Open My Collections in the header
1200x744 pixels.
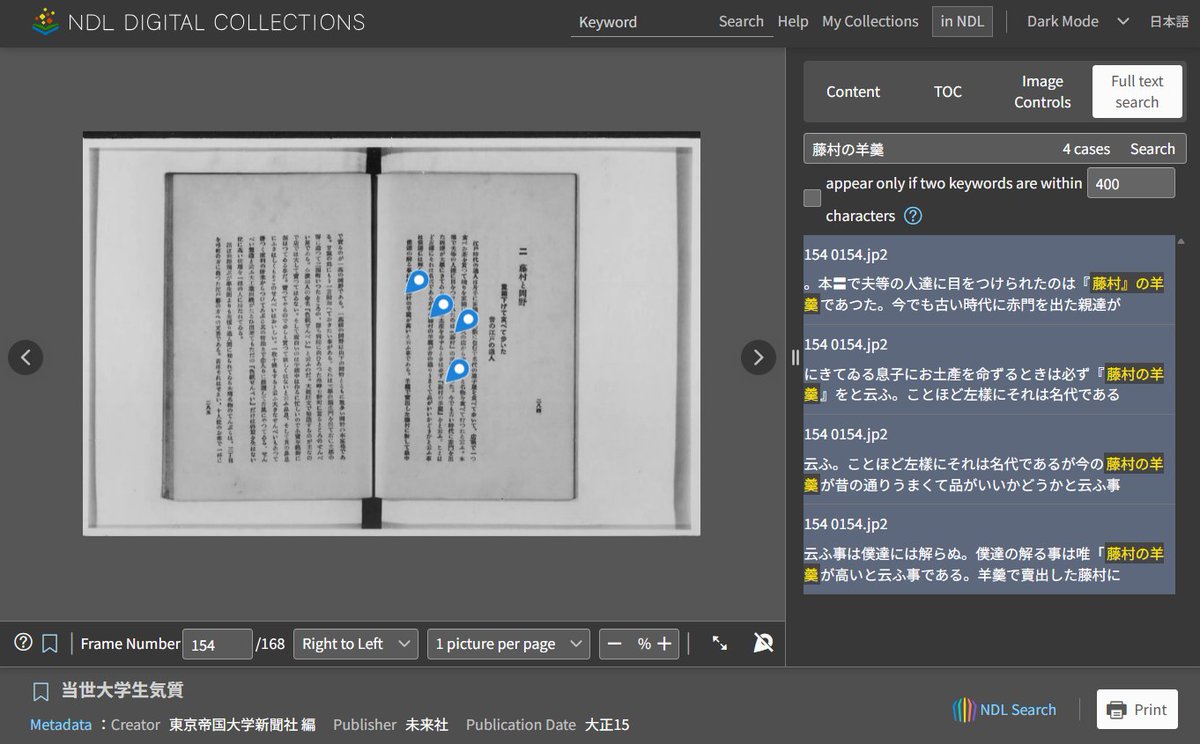coord(870,21)
